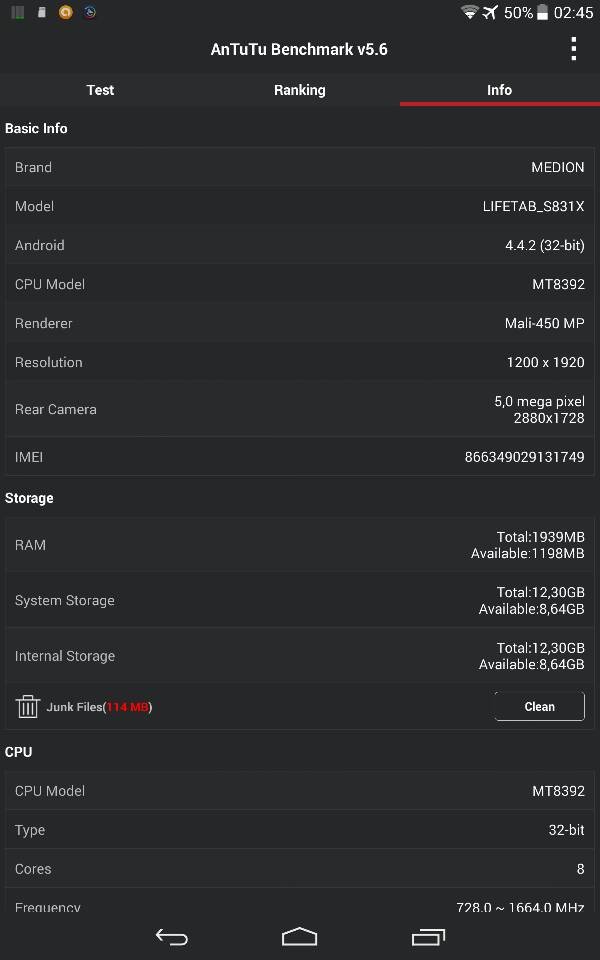Switch to the Ranking tab

[300, 90]
